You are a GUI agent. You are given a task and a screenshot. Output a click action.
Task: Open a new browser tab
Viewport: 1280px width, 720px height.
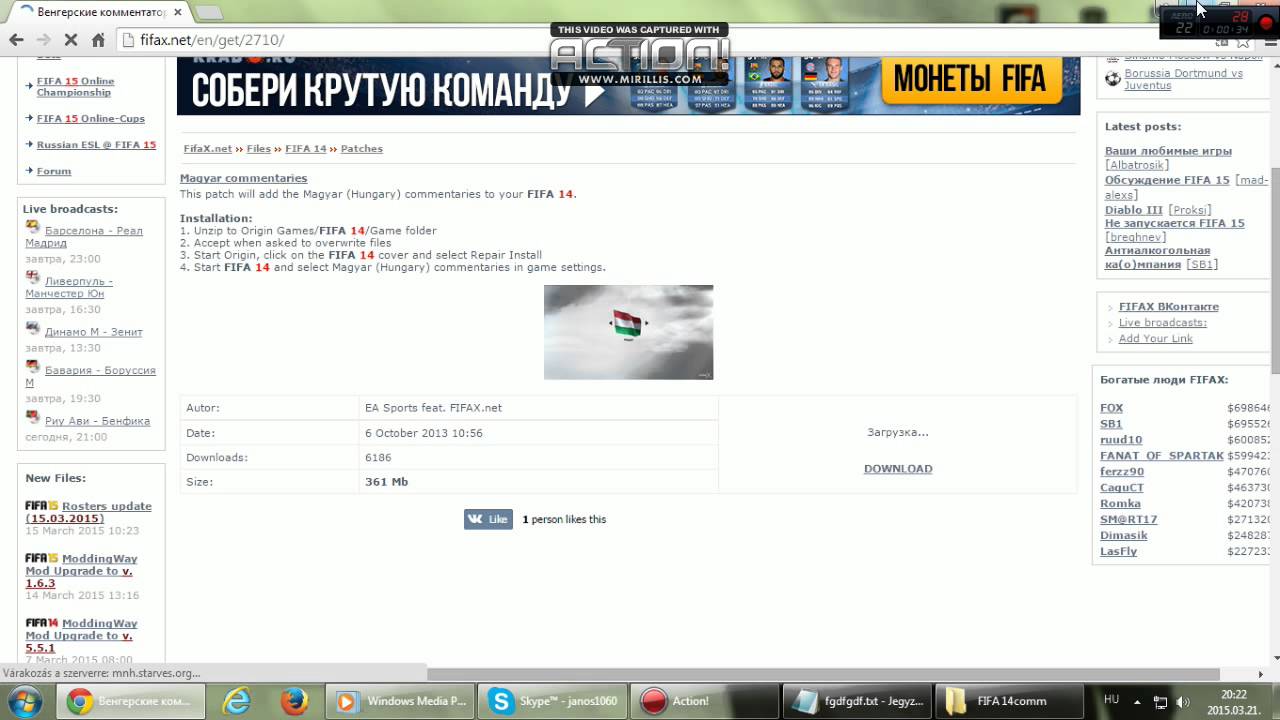[x=208, y=12]
